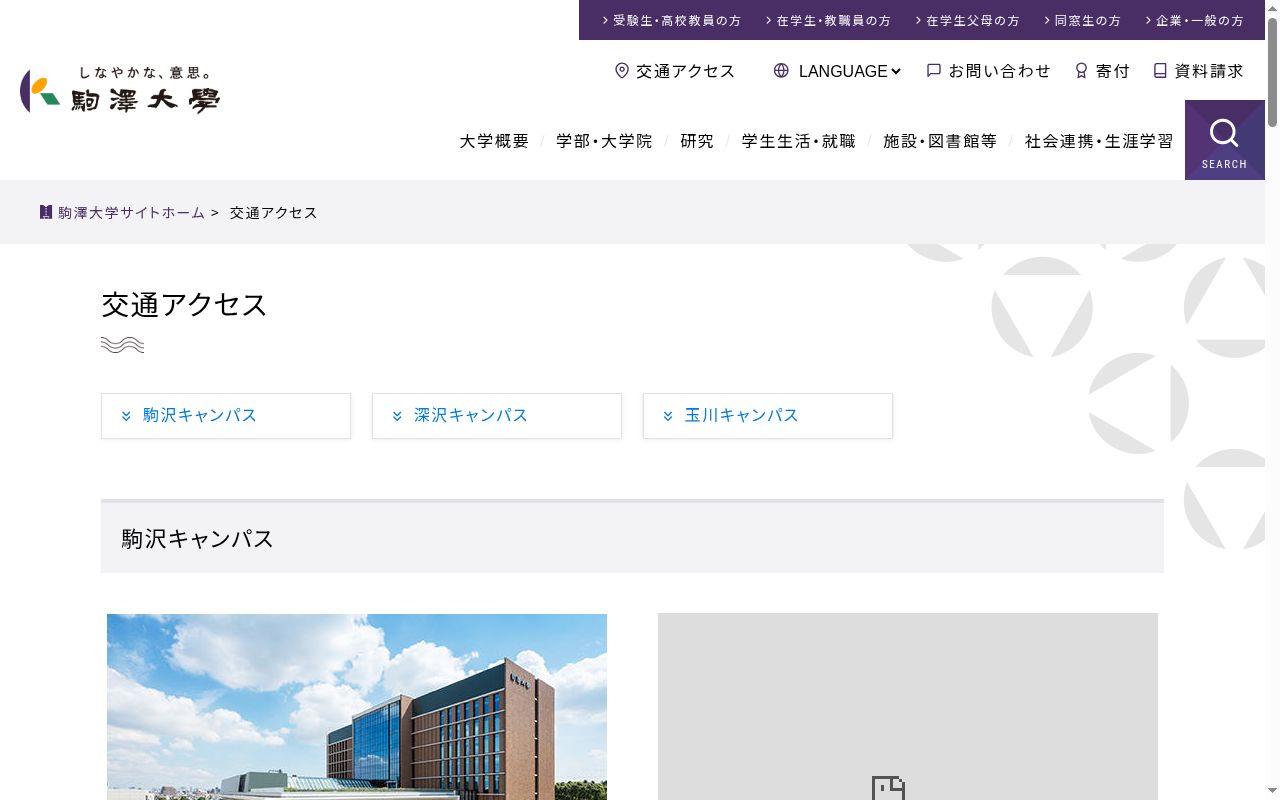
Task: Open the 学生生活・就職 menu
Action: 798,141
